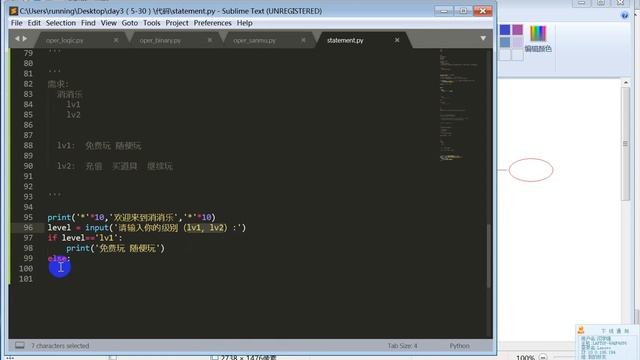Switch to the oper_logic.py tab
This screenshot has height=360, width=640.
(x=64, y=40)
